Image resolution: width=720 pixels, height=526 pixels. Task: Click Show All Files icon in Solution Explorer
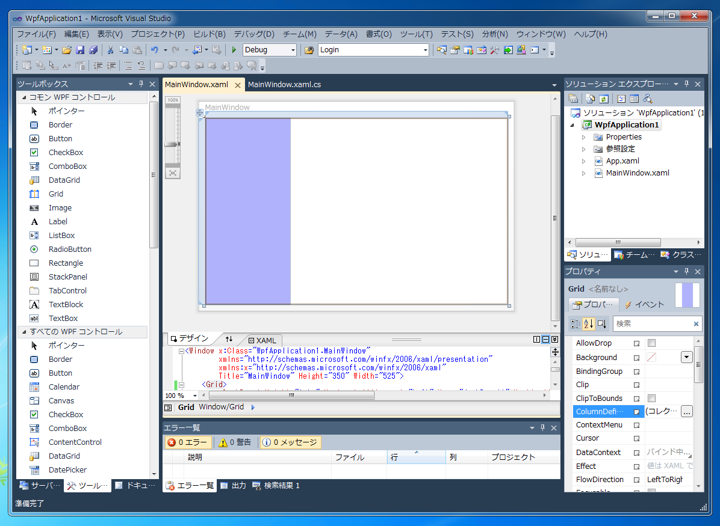pos(591,99)
